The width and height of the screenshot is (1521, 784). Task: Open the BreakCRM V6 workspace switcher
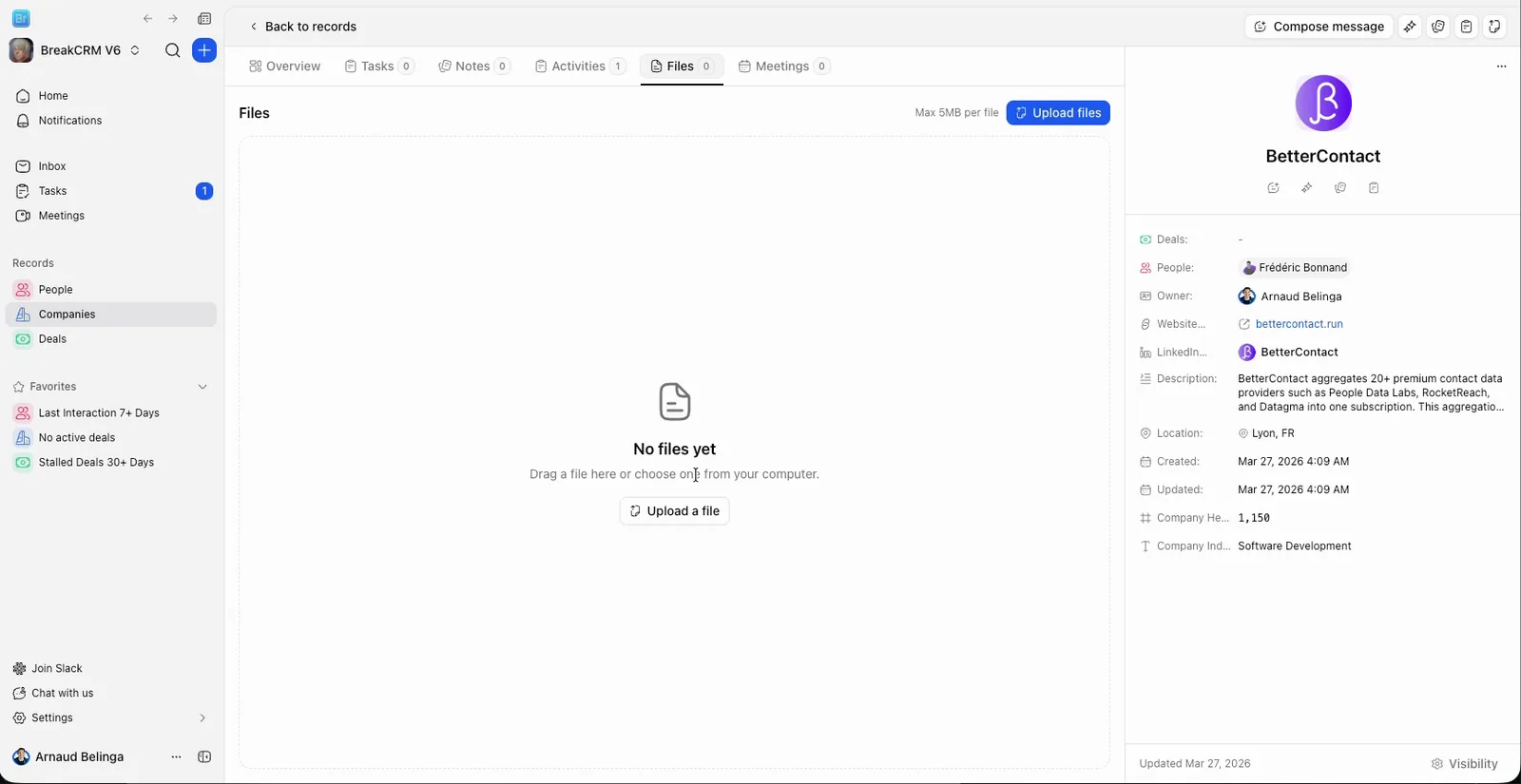[75, 50]
